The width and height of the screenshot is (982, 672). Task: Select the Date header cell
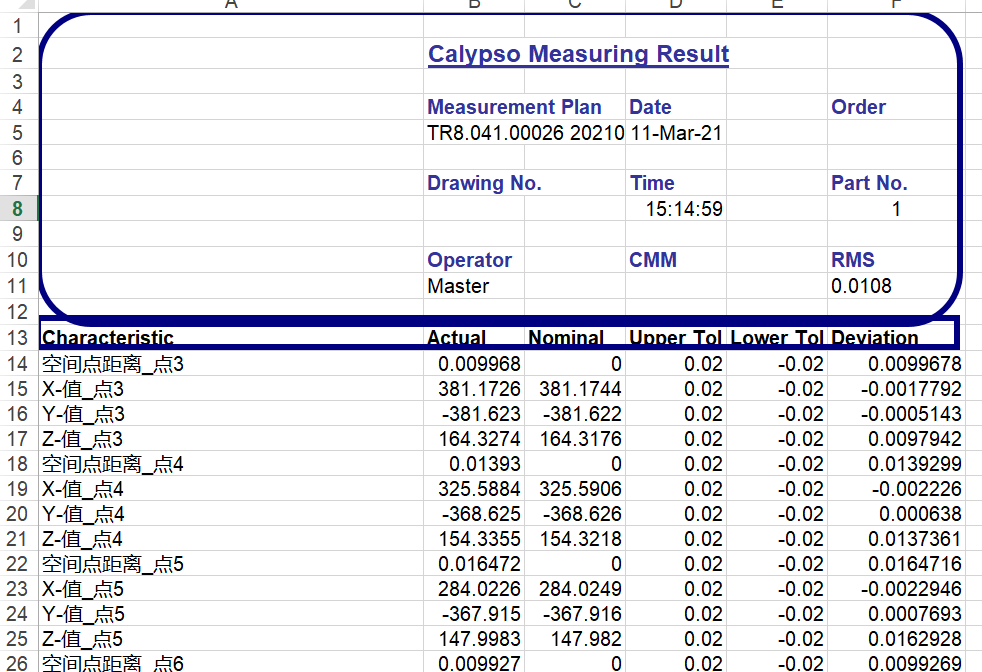(650, 107)
